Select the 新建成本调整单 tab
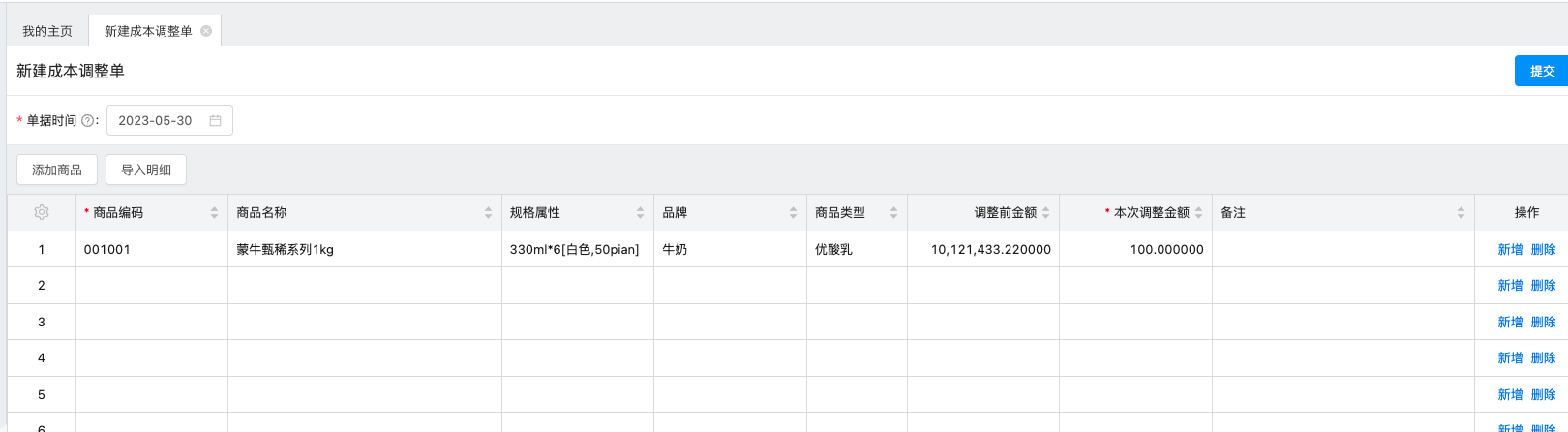The image size is (1568, 432). 148,31
